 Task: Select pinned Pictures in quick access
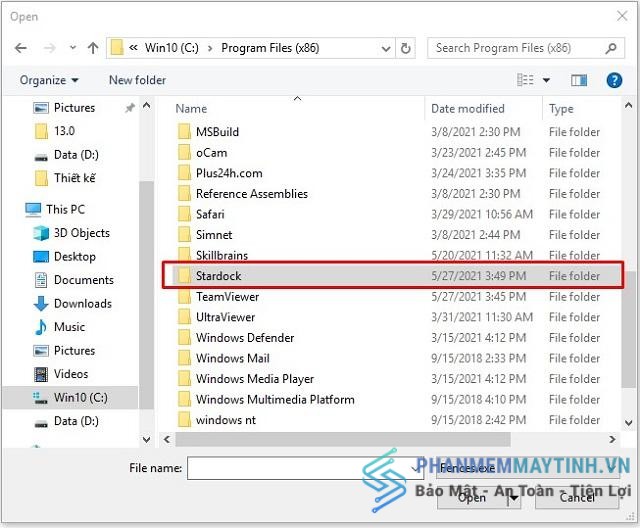(x=74, y=108)
